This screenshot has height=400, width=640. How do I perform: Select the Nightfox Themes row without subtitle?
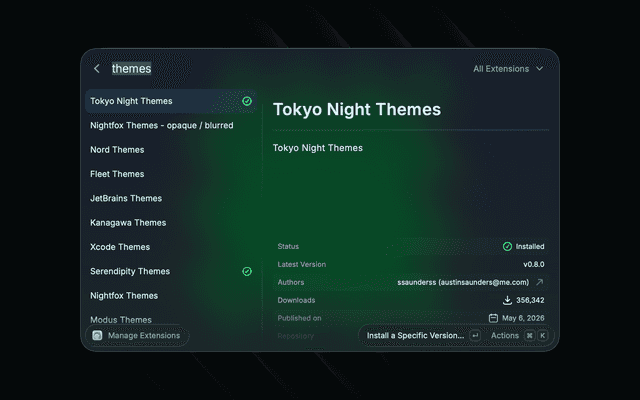pyautogui.click(x=171, y=296)
